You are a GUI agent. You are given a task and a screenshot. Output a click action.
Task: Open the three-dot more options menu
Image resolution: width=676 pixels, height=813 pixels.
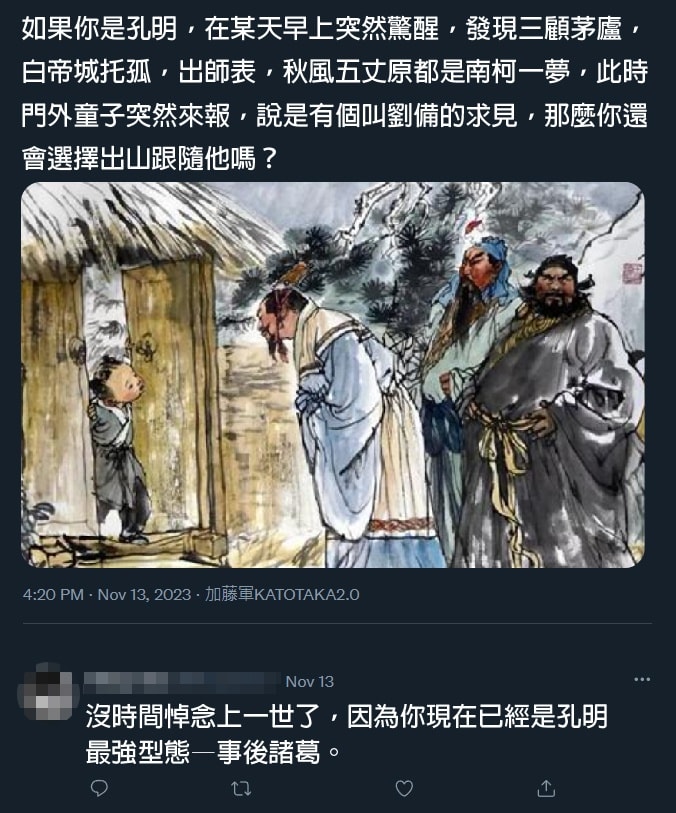(642, 679)
